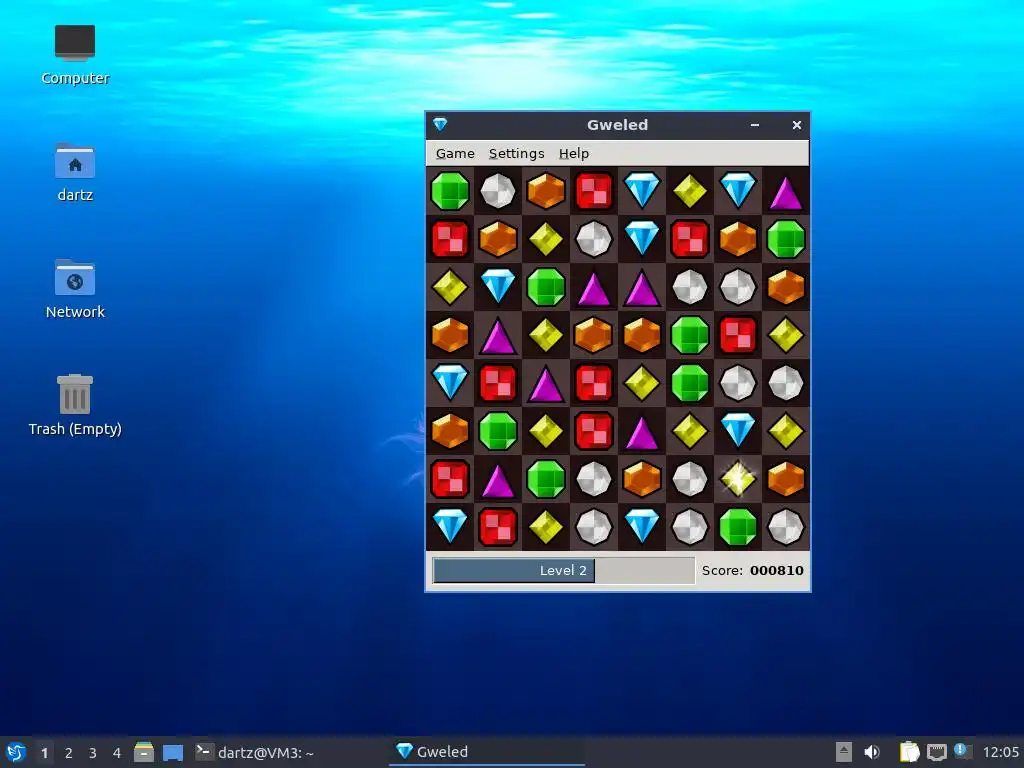This screenshot has height=768, width=1024.
Task: Select the green gem in the bottom row
Action: pos(738,527)
